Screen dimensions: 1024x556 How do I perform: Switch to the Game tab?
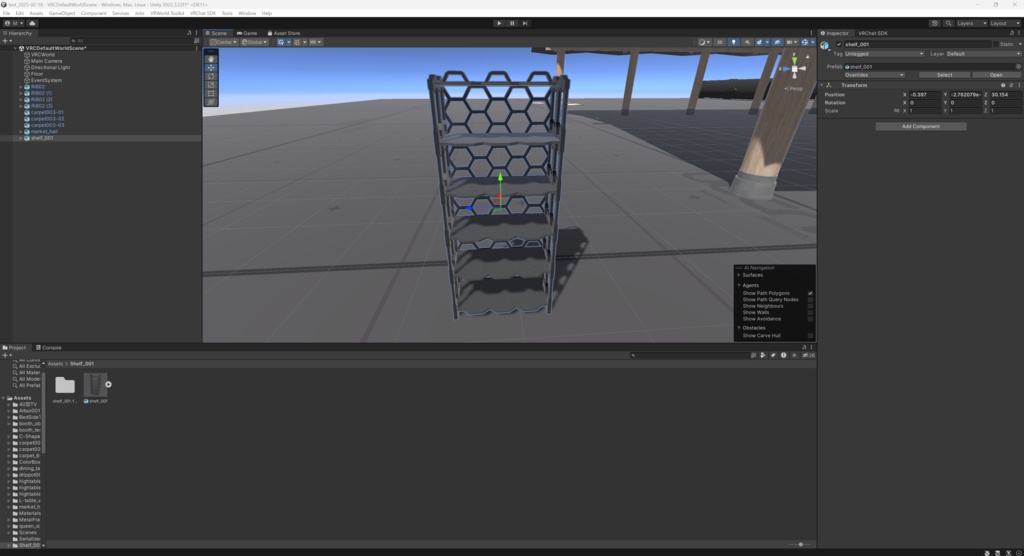tap(247, 33)
